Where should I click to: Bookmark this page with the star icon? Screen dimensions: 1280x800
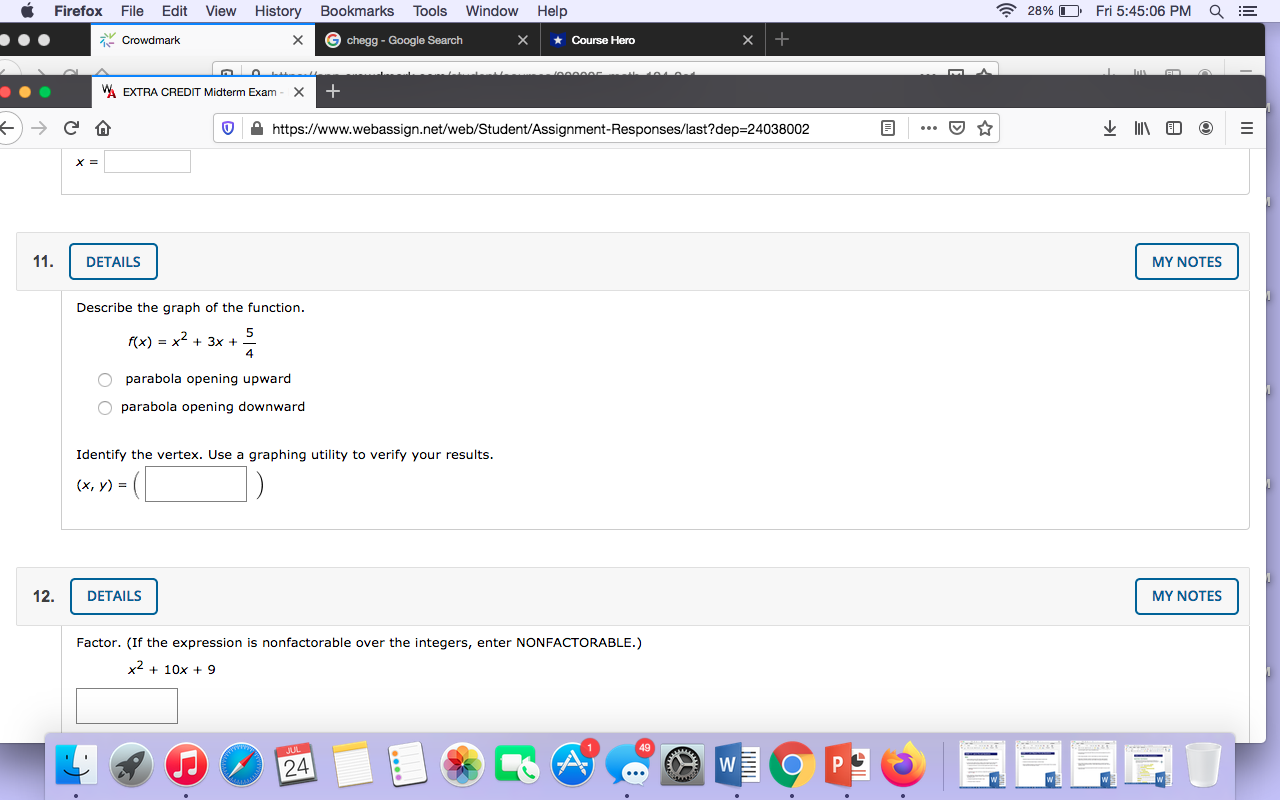click(985, 129)
